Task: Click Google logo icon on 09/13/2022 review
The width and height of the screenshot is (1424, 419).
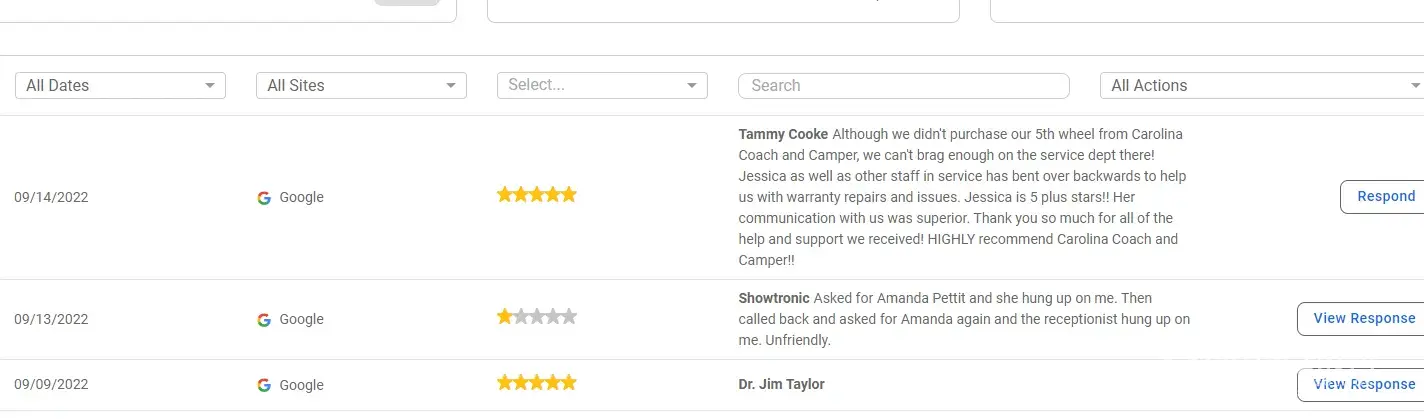Action: pos(264,320)
